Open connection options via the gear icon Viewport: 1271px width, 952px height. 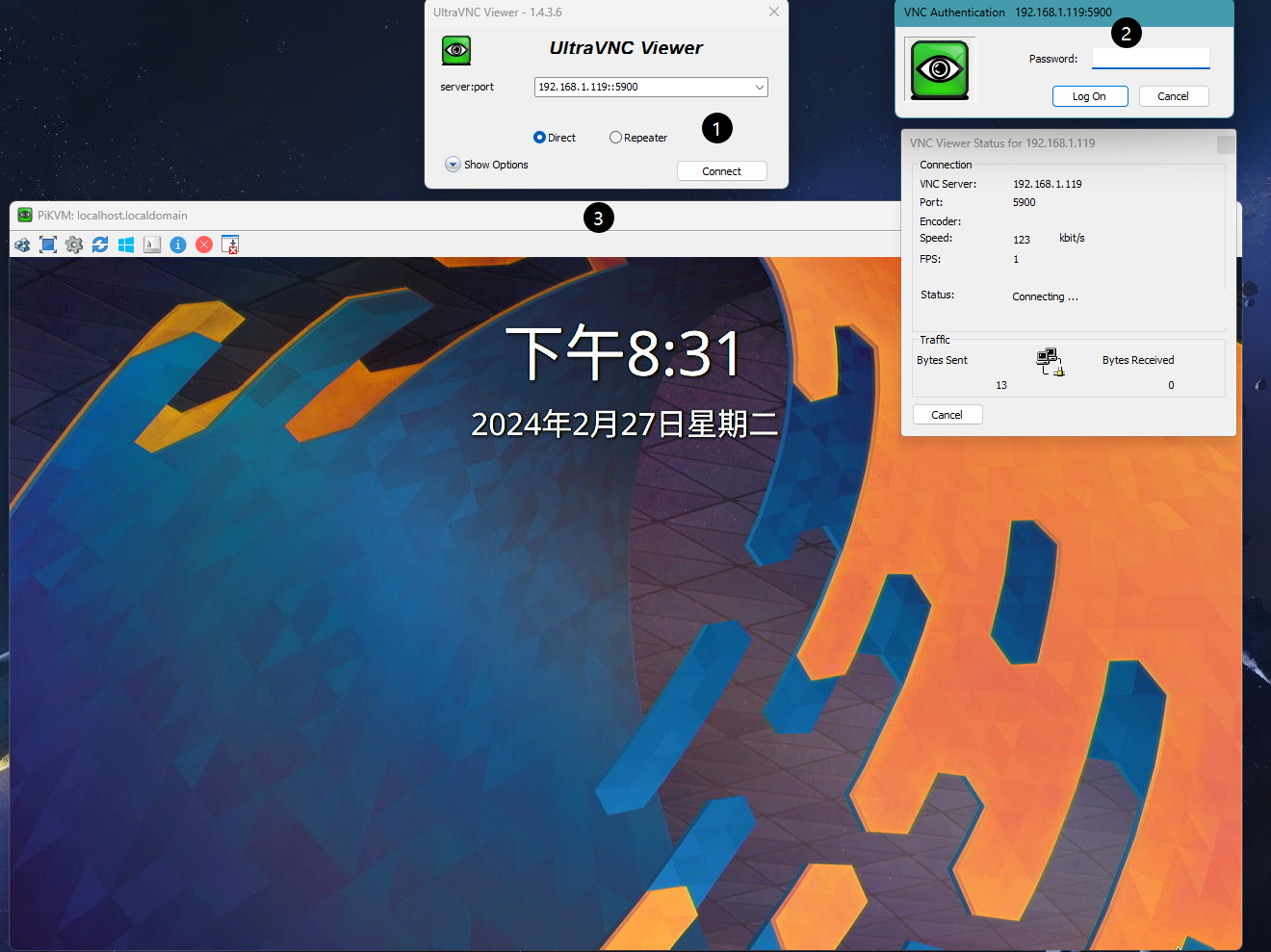[x=74, y=244]
